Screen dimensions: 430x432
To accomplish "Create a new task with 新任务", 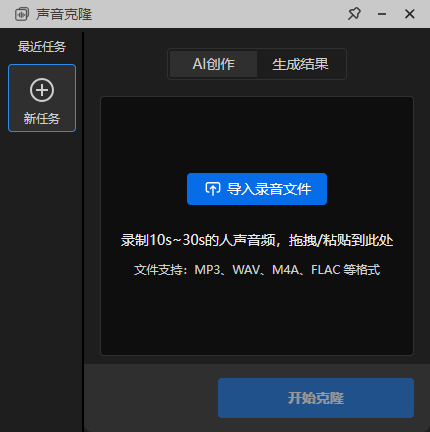I will coord(42,98).
